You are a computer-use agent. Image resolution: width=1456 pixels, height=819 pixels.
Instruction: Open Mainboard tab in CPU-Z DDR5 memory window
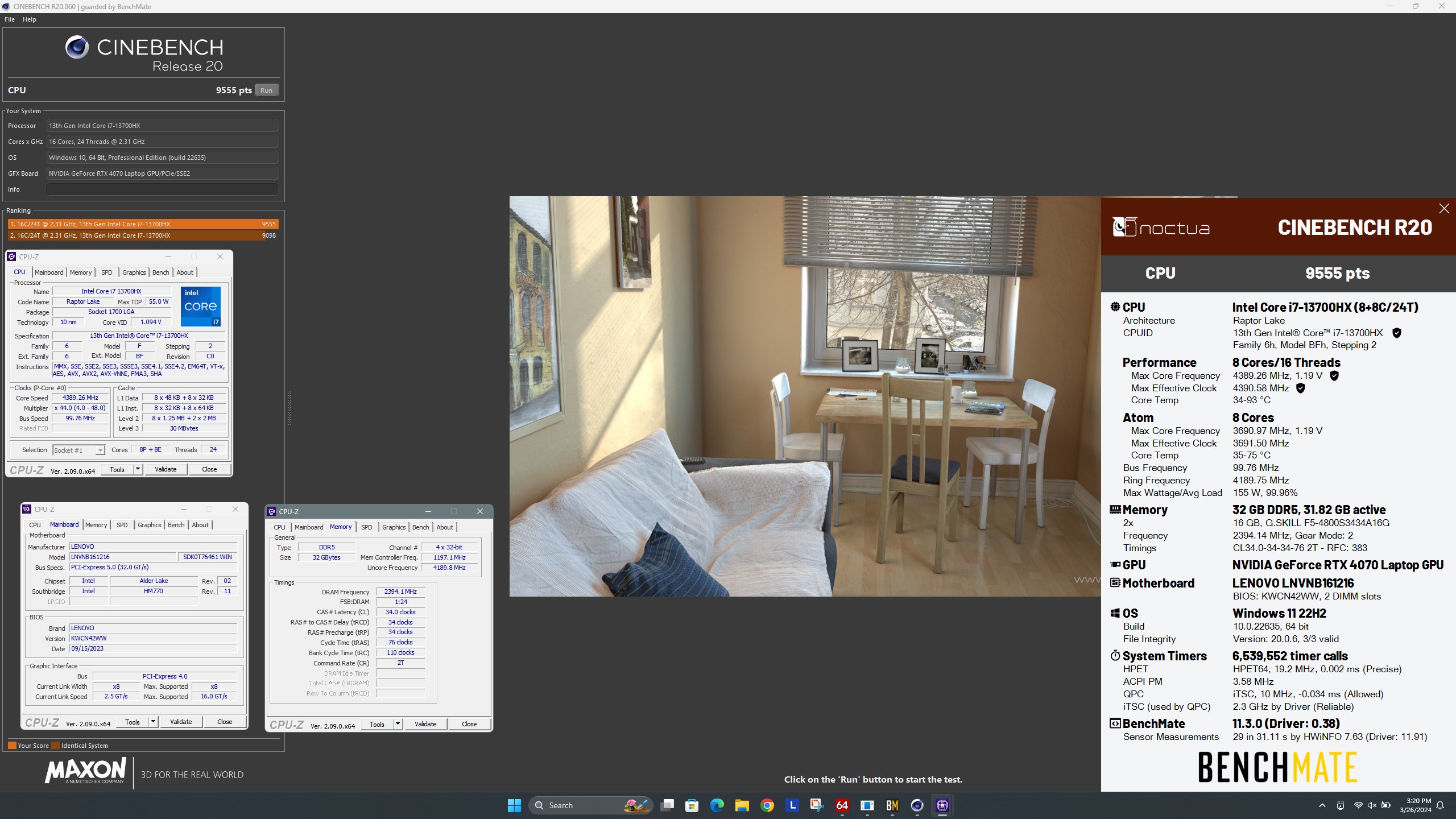(309, 527)
